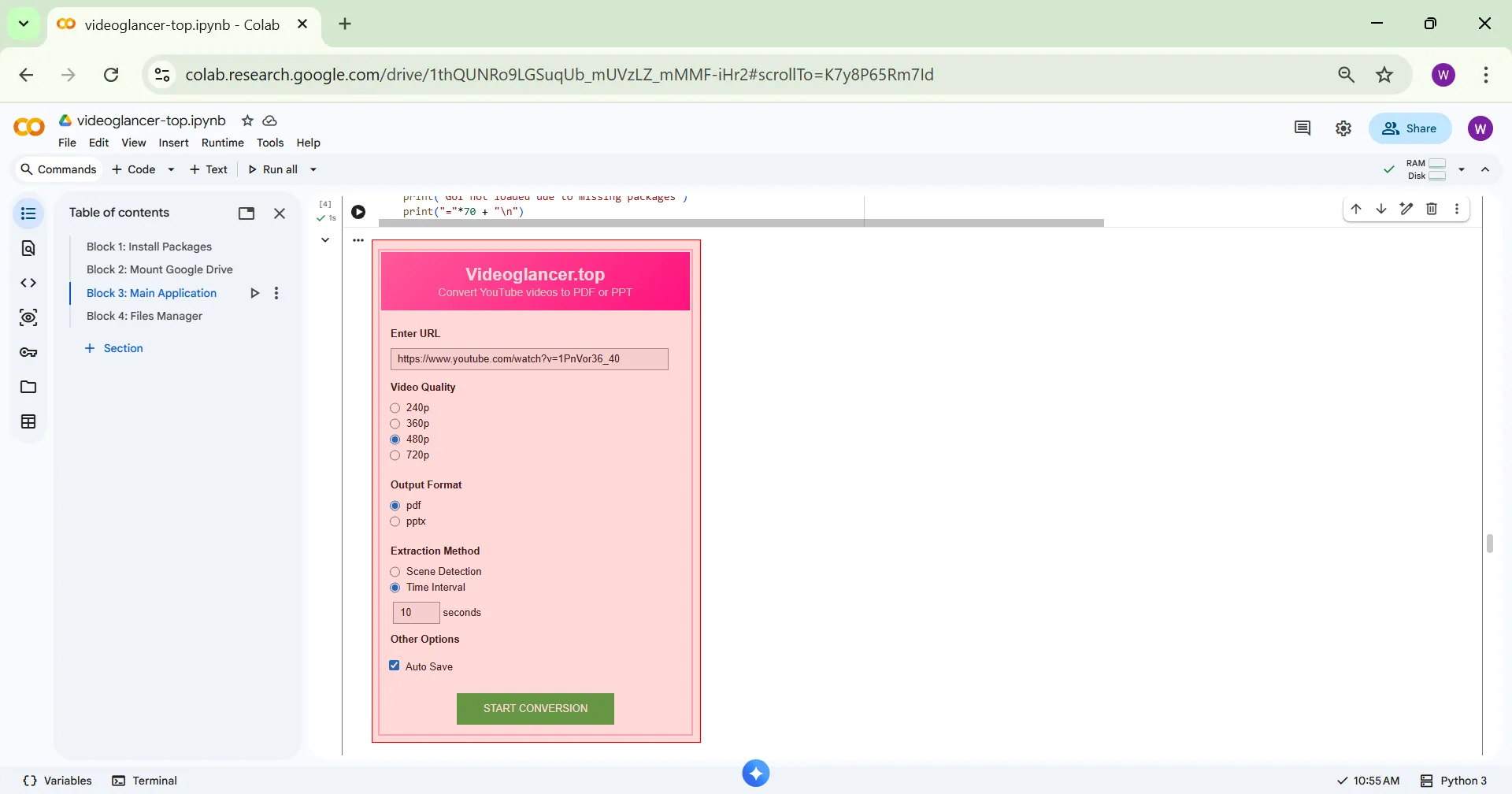Open the Help menu
Viewport: 1512px width, 794px height.
(308, 143)
